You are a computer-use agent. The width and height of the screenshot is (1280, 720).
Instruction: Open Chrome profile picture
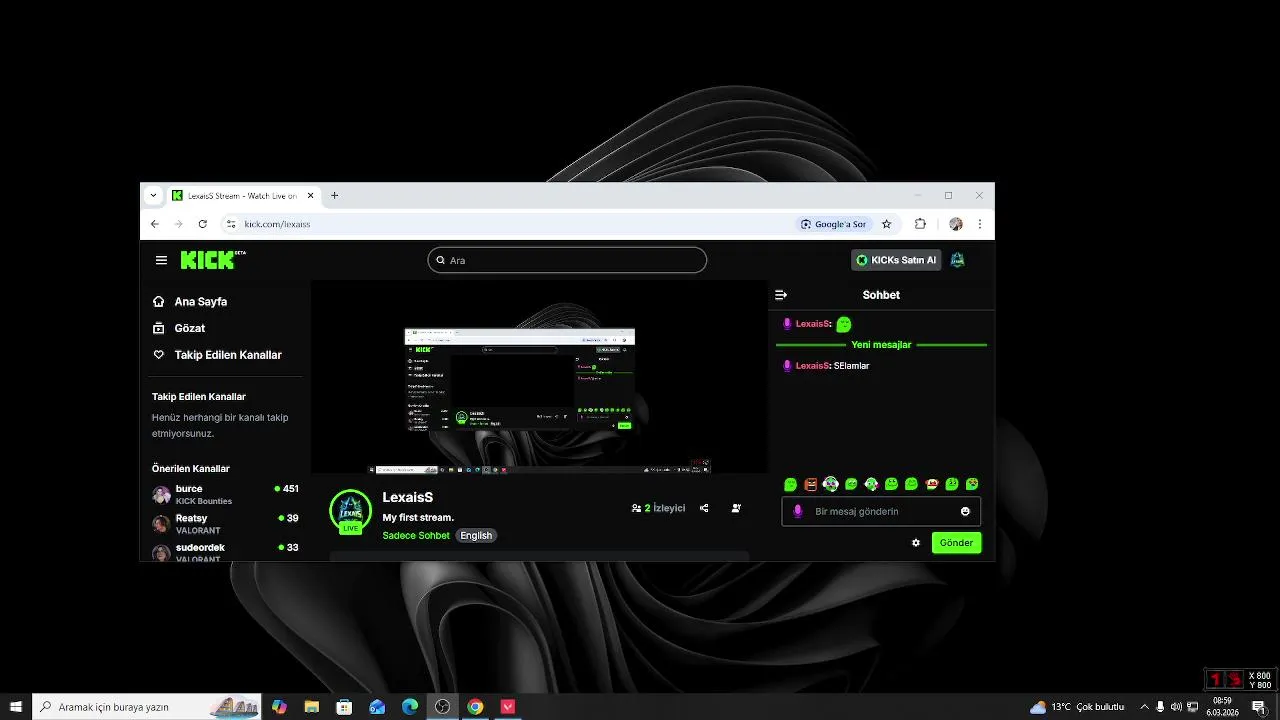(956, 224)
